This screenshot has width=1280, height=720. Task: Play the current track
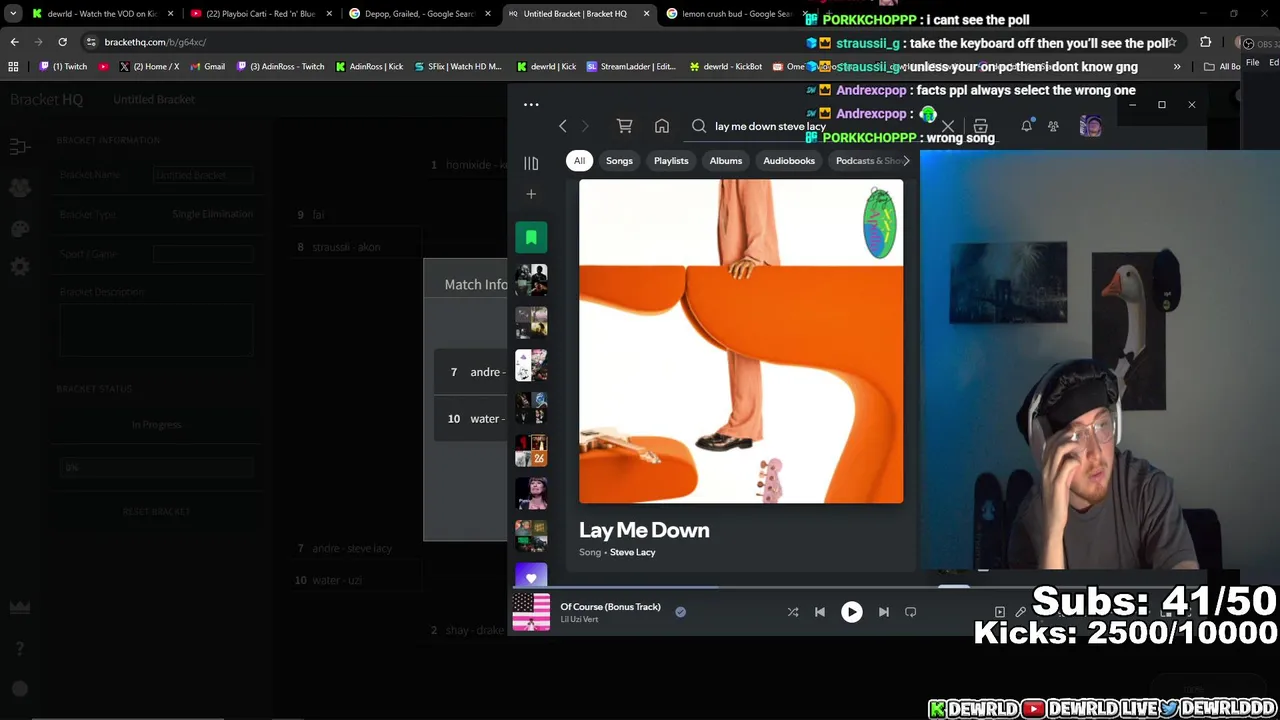tap(851, 612)
